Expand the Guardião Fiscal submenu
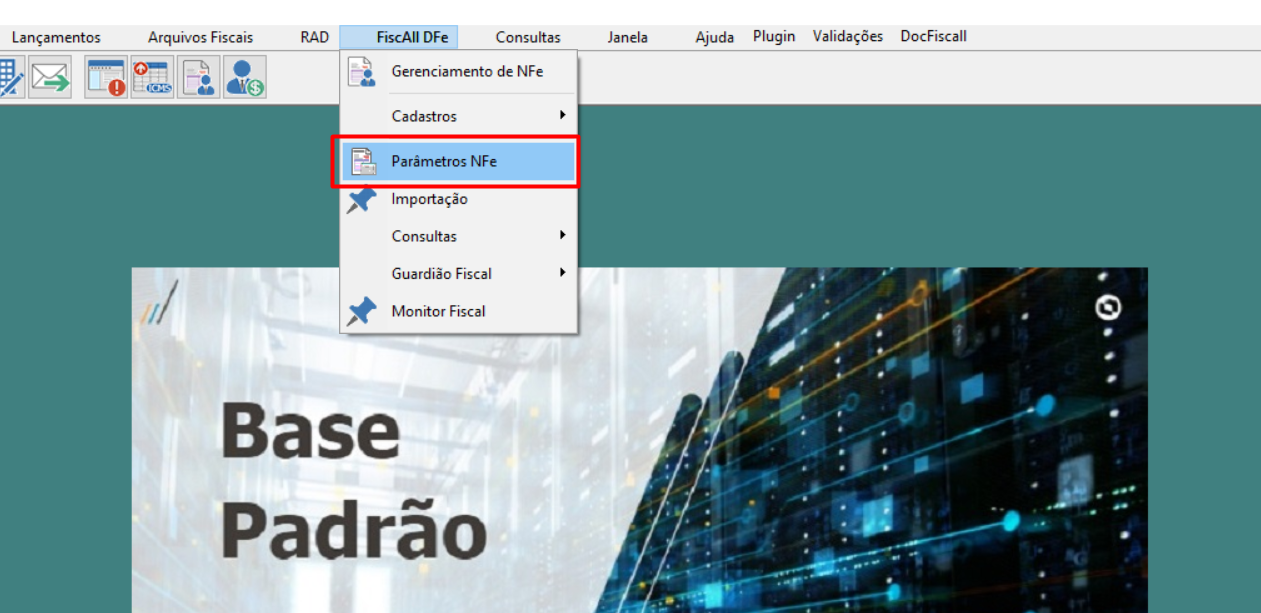 coord(459,273)
